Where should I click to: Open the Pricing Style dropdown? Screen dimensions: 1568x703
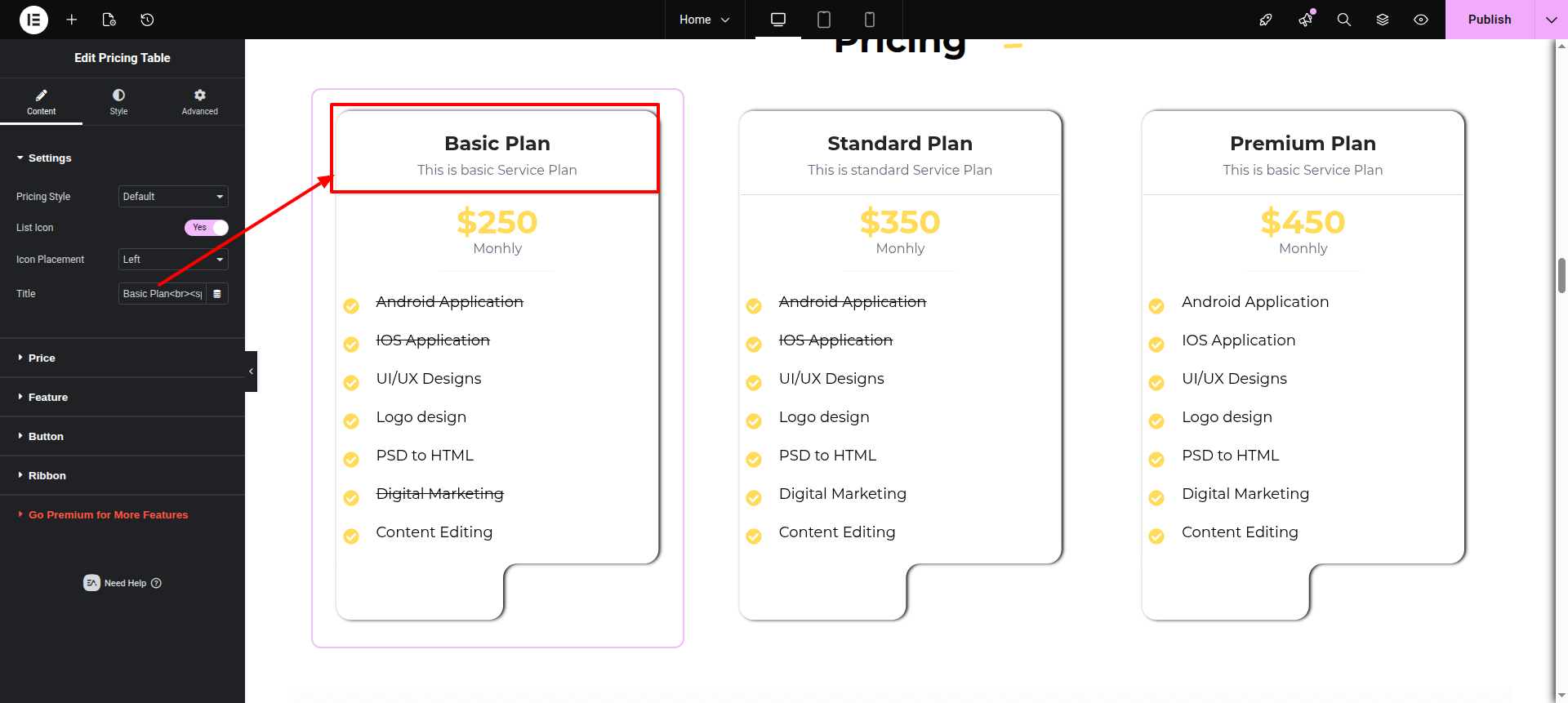(x=173, y=197)
